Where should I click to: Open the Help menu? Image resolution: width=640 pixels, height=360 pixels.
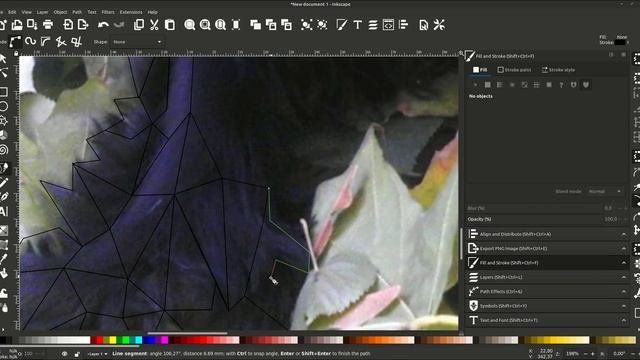(152, 12)
